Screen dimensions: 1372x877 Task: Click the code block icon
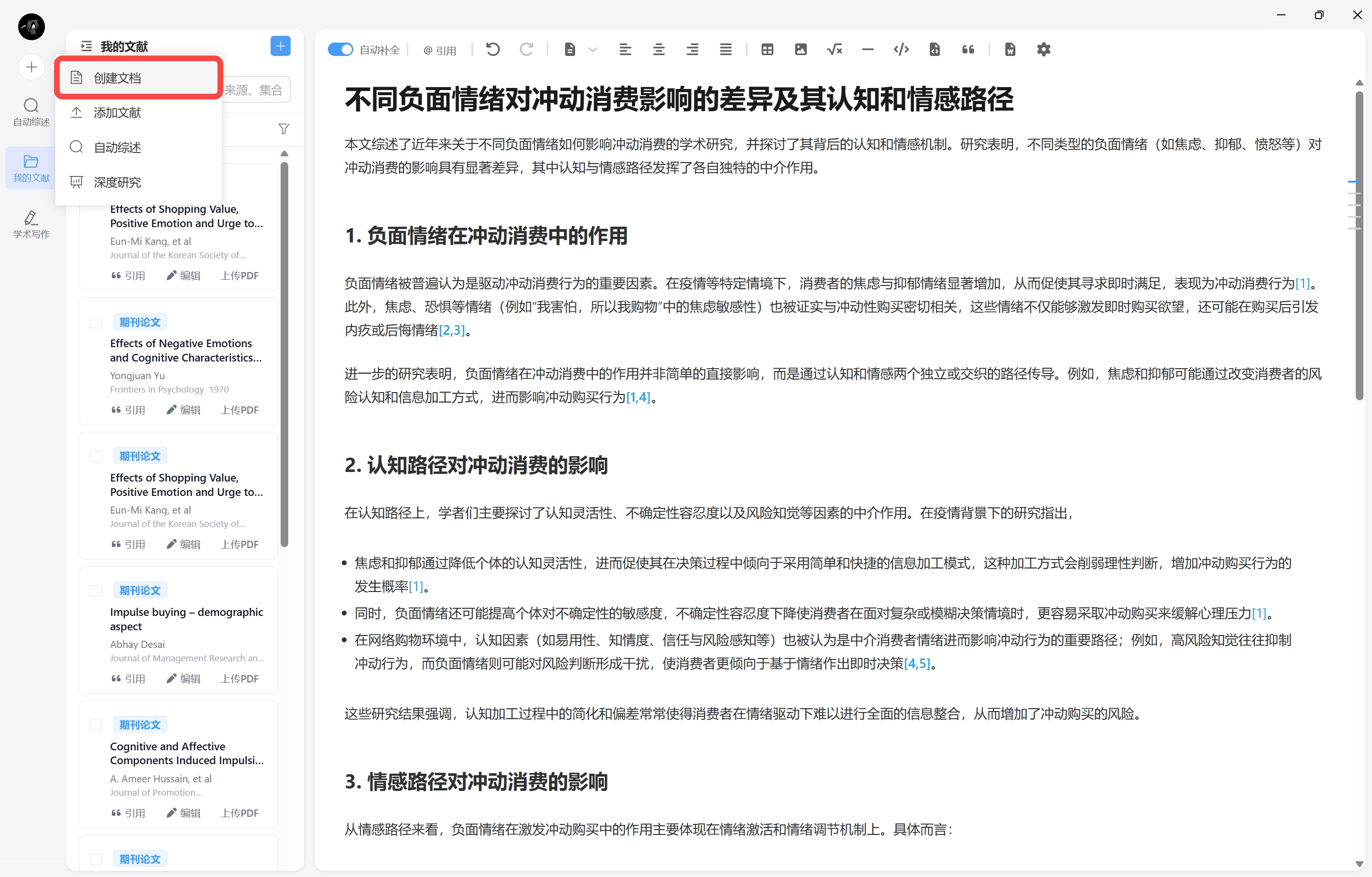coord(901,50)
